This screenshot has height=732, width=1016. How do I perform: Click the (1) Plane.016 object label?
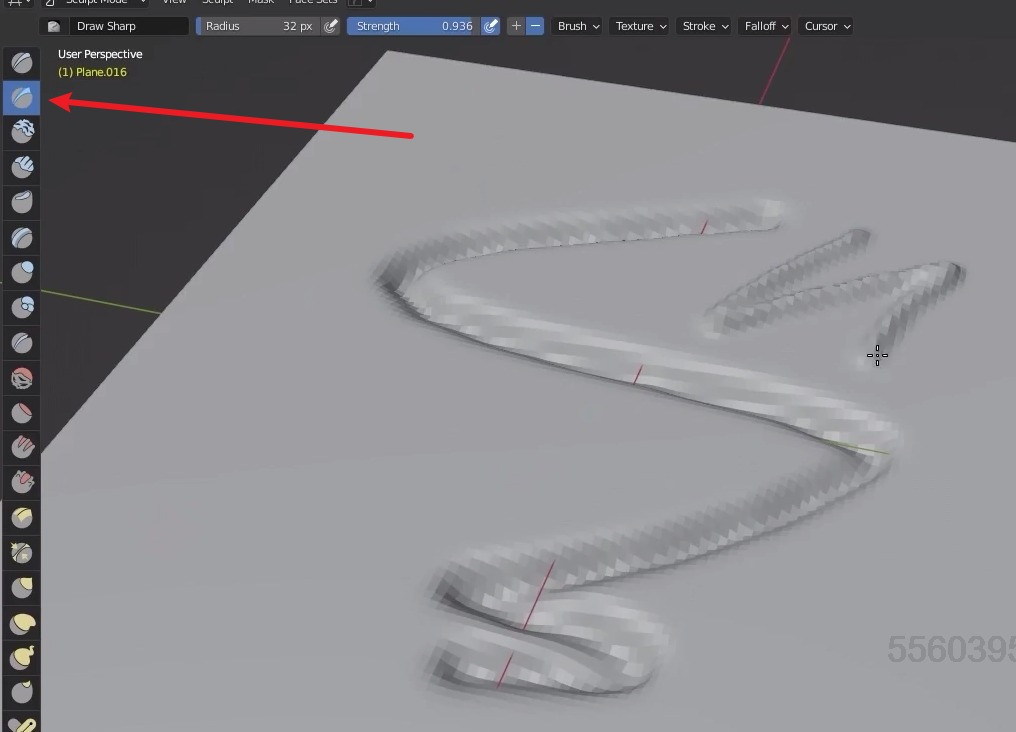tap(92, 72)
